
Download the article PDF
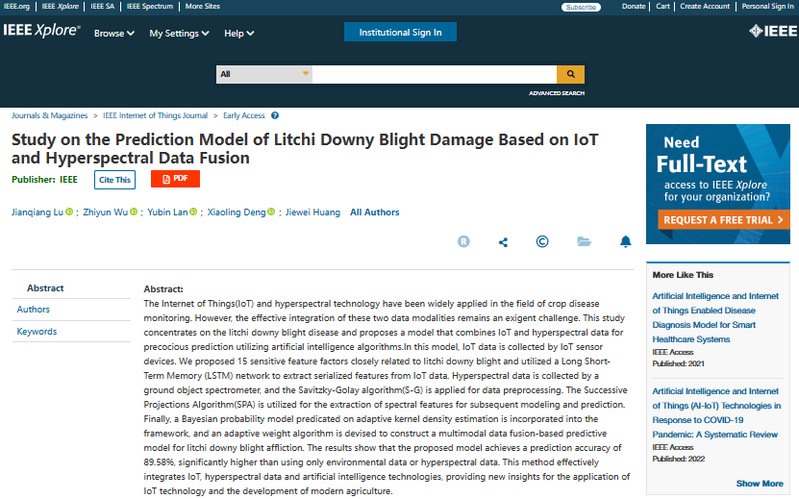click(x=175, y=179)
